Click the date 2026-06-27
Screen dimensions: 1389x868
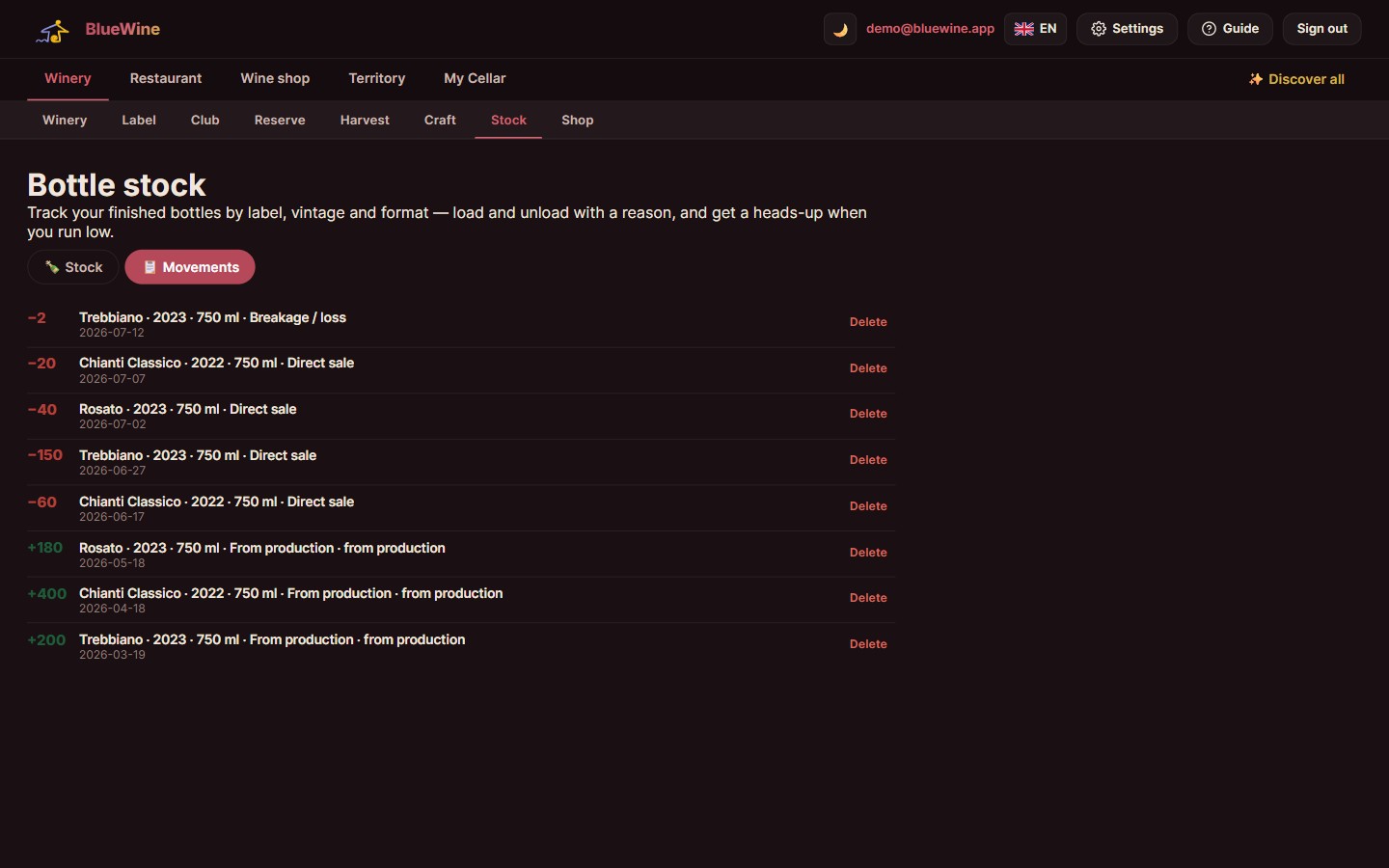click(112, 471)
